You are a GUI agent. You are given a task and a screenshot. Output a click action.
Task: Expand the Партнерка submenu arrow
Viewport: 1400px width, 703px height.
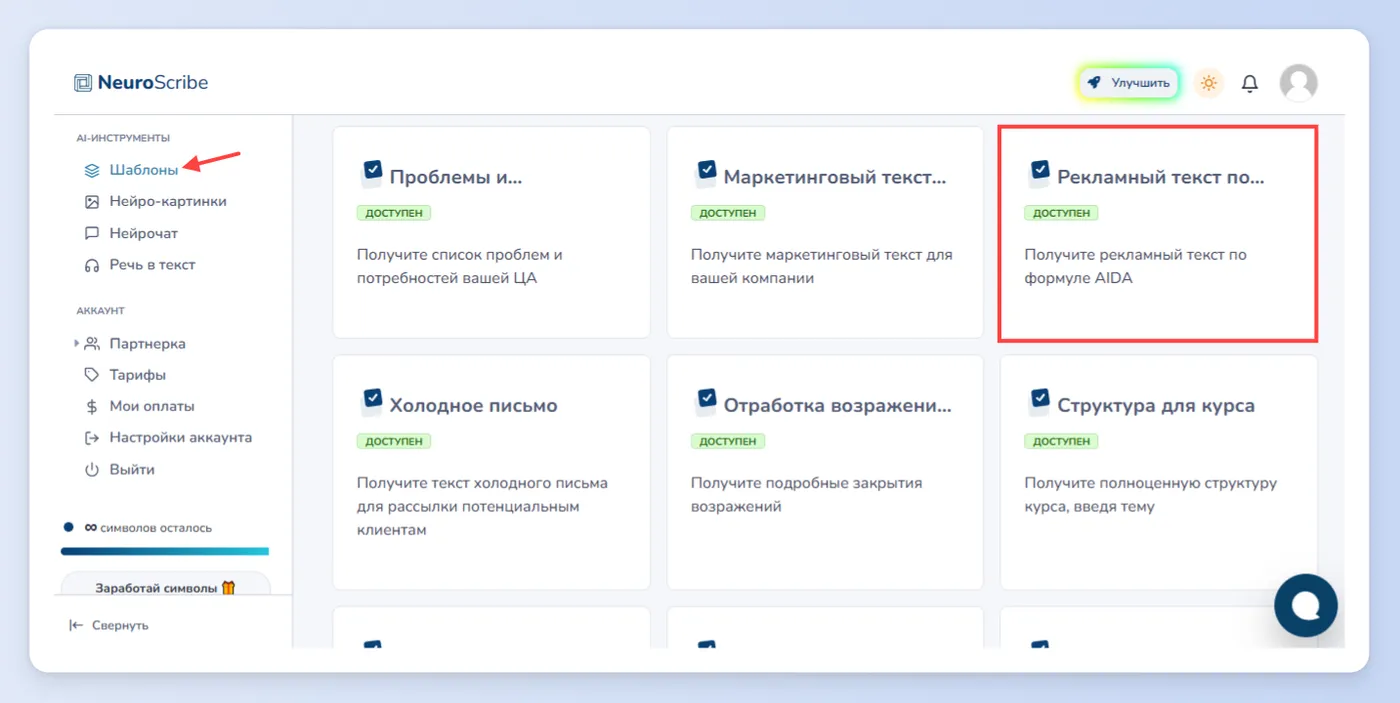pos(77,344)
